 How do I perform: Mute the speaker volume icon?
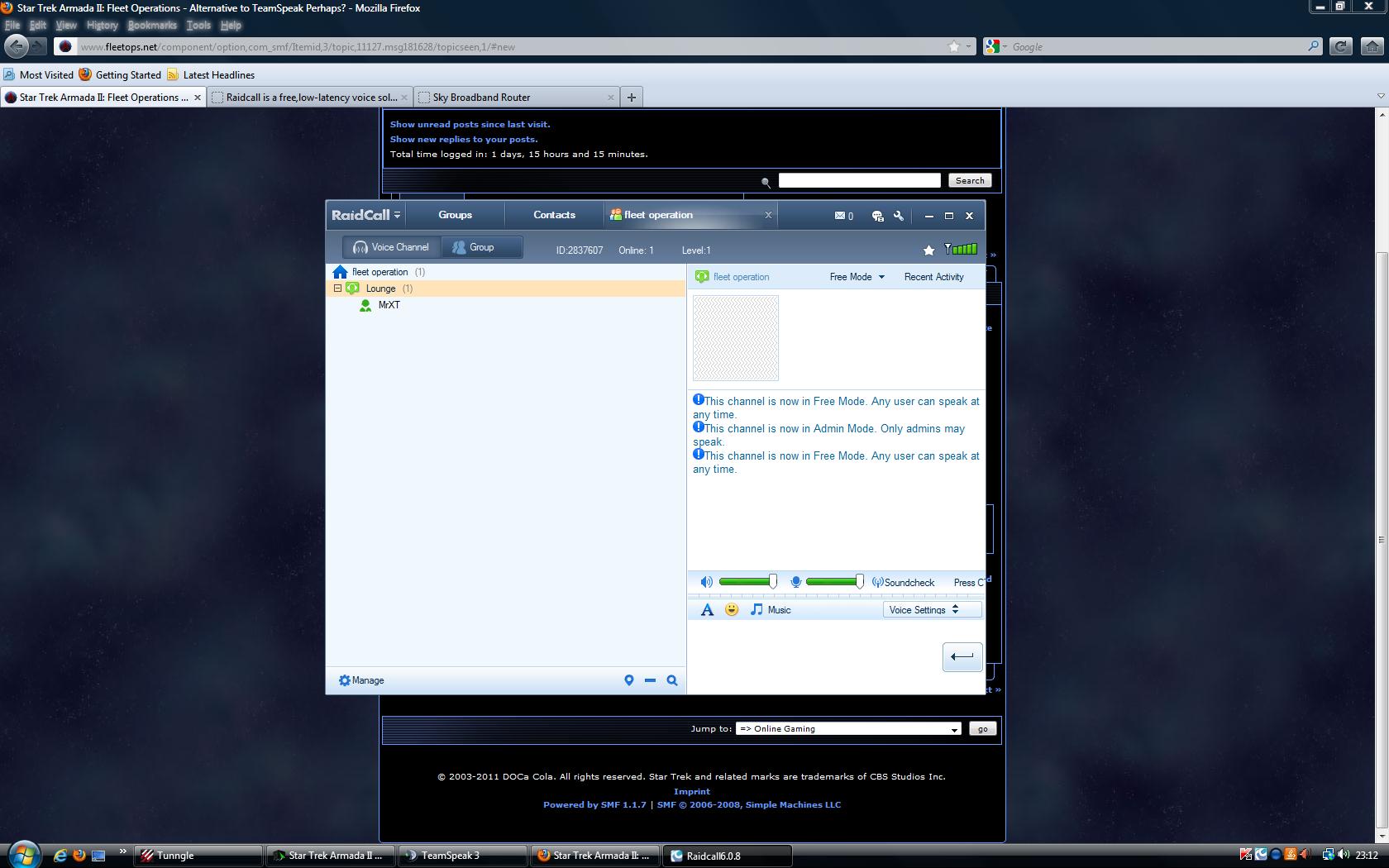pyautogui.click(x=706, y=582)
